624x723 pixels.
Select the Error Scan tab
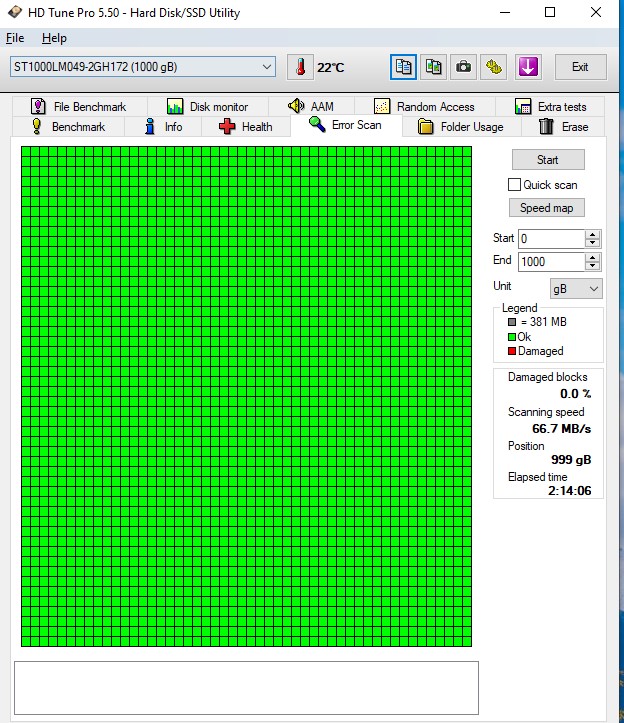tap(346, 125)
